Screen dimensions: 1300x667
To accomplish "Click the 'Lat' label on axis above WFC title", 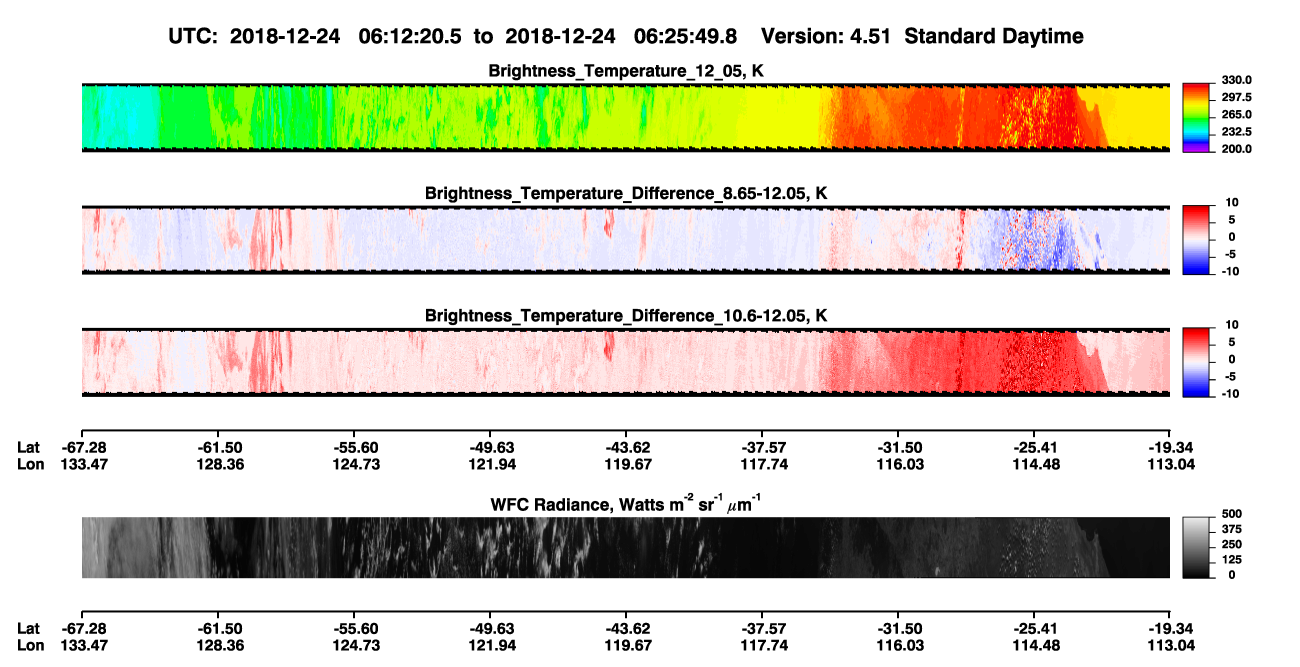I will (29, 448).
